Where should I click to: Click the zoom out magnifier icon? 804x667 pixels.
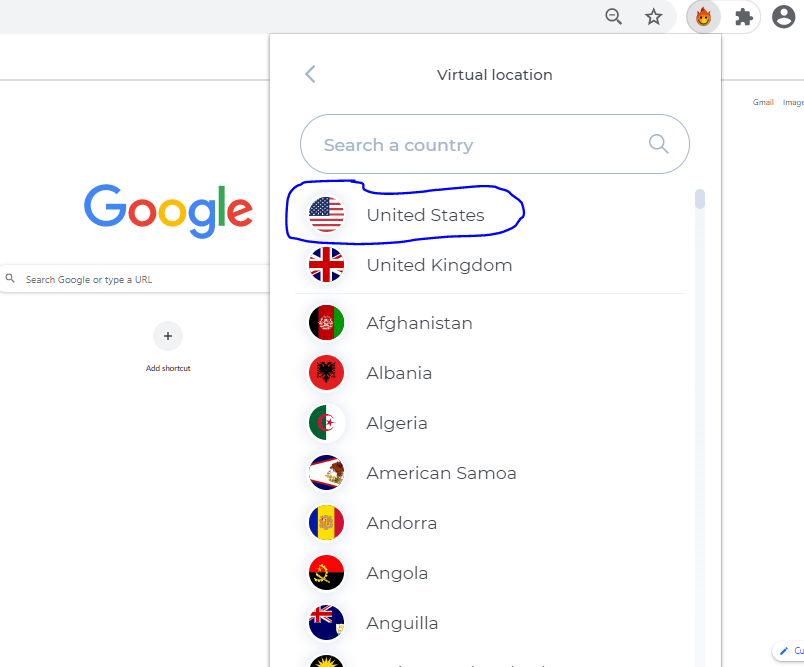coord(614,17)
